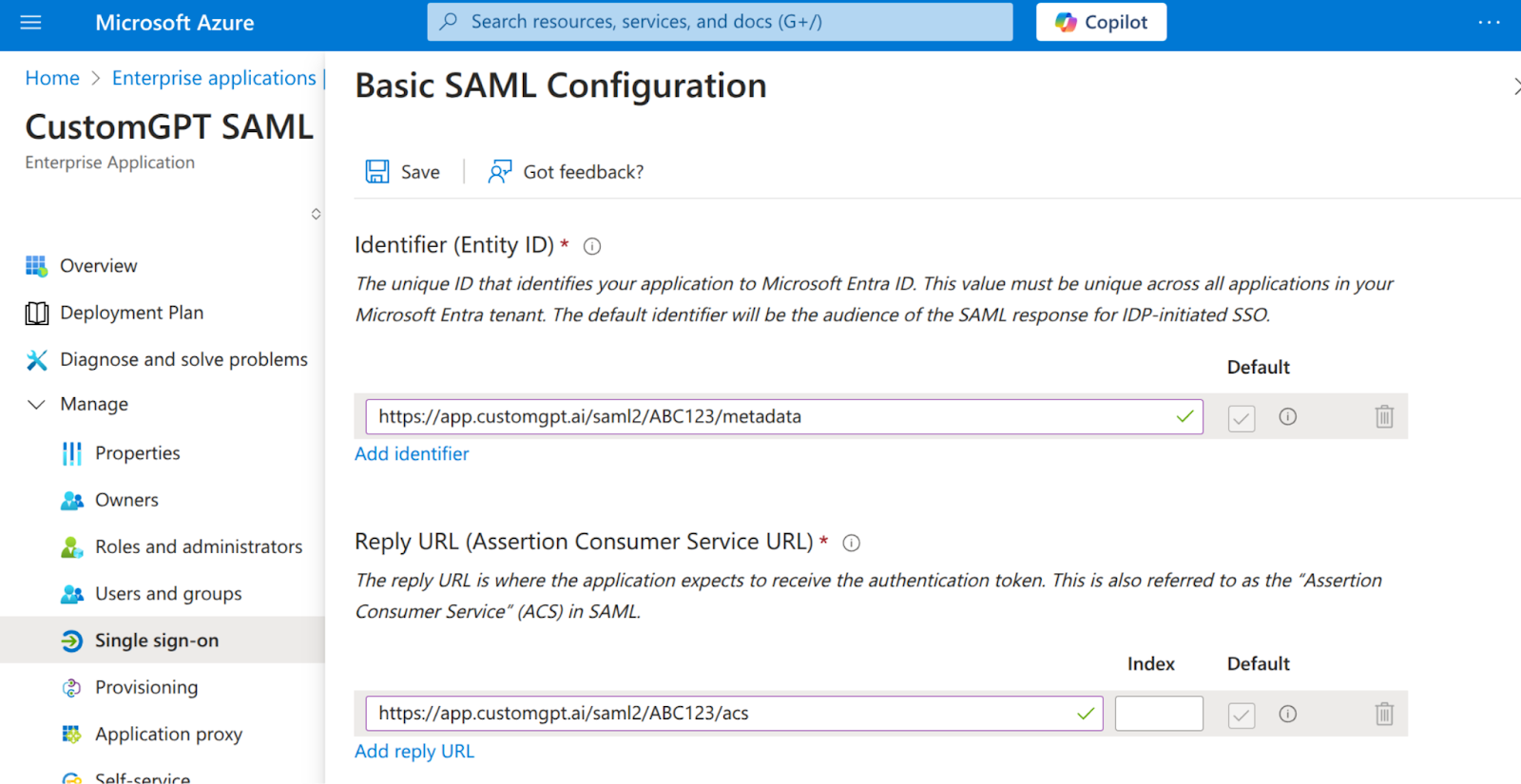Show info icon in identifier row
The width and height of the screenshot is (1521, 784).
click(x=1288, y=416)
